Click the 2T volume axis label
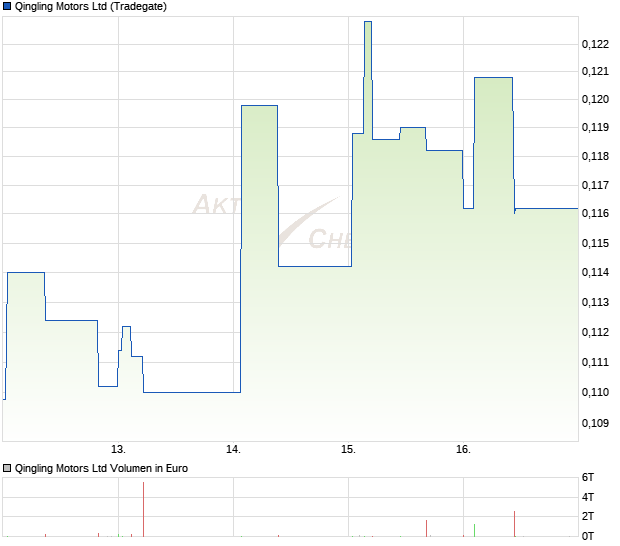Viewport: 620px width, 546px height. 588,516
